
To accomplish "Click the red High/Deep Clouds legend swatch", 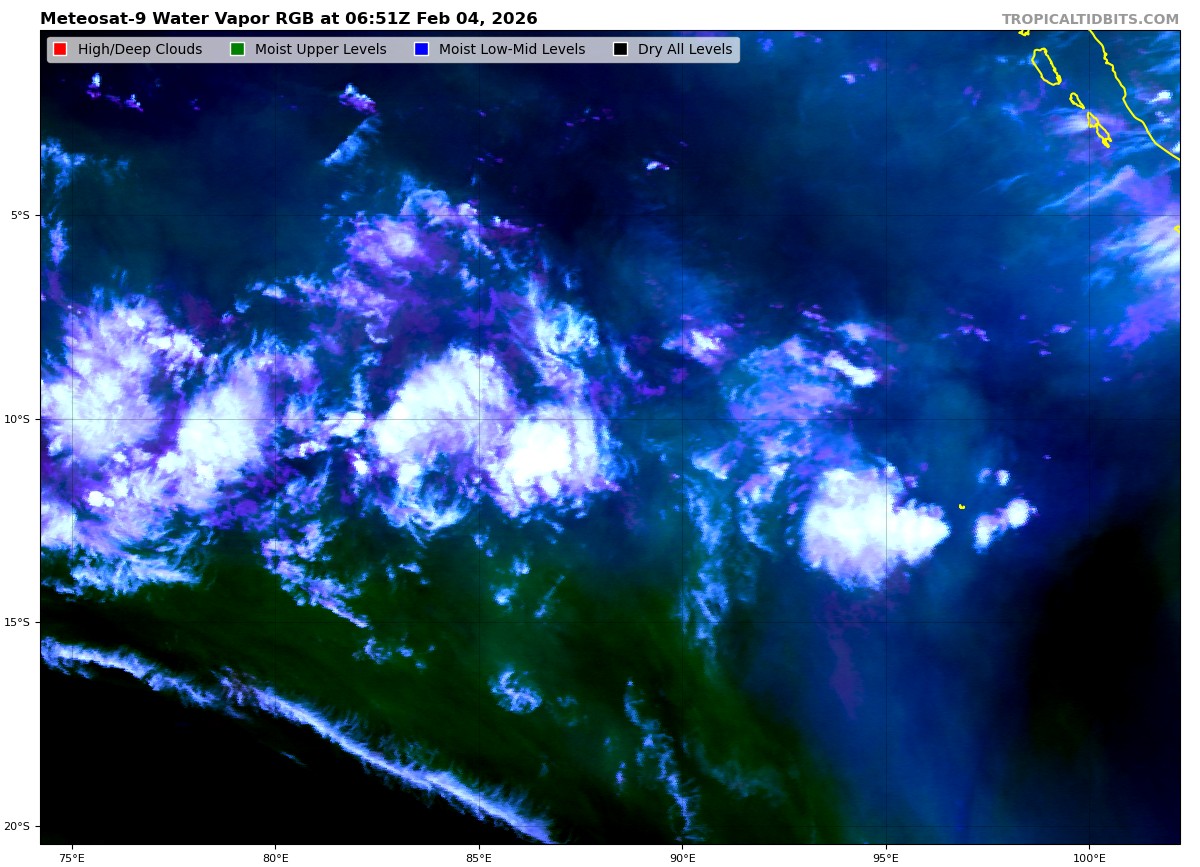I will [x=60, y=50].
